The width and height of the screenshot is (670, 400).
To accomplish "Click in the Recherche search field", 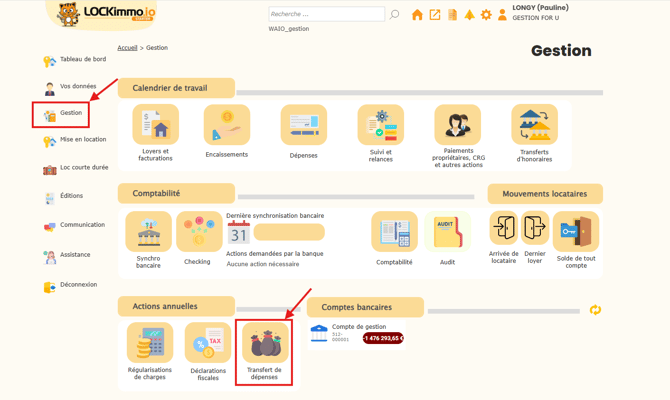I will click(x=326, y=14).
